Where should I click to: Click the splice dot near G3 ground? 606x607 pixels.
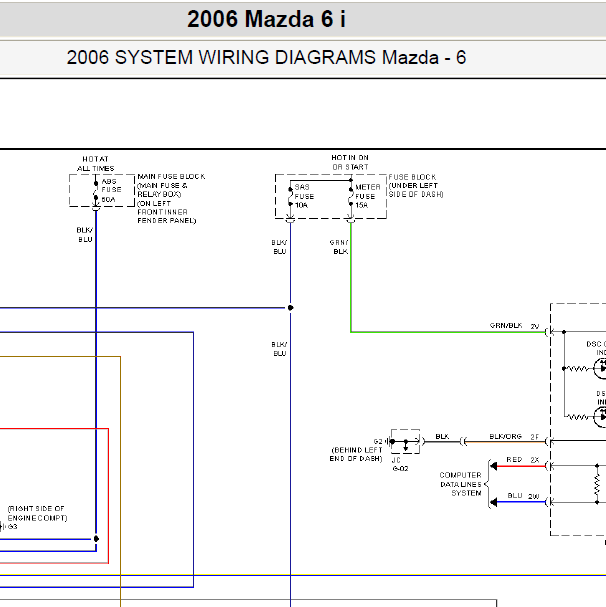(96, 538)
